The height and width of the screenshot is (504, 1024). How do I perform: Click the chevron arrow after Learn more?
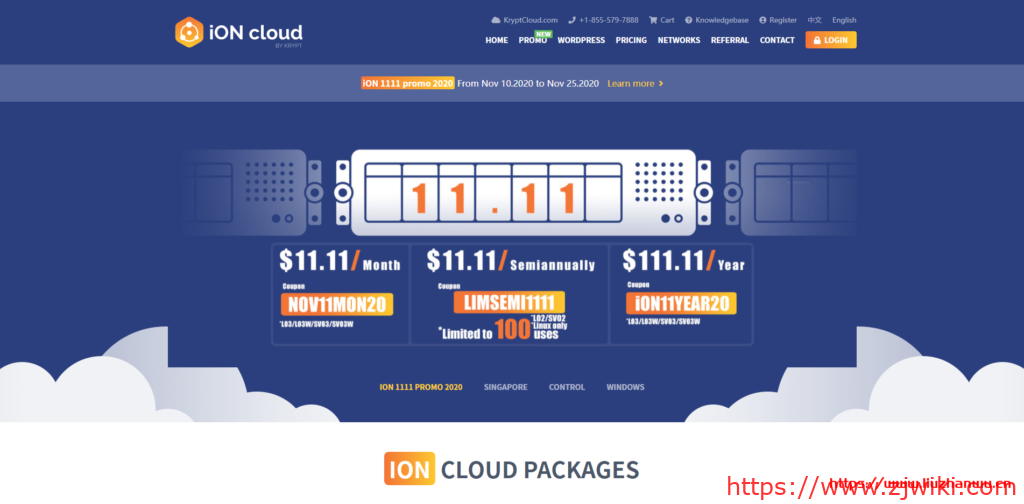point(661,84)
